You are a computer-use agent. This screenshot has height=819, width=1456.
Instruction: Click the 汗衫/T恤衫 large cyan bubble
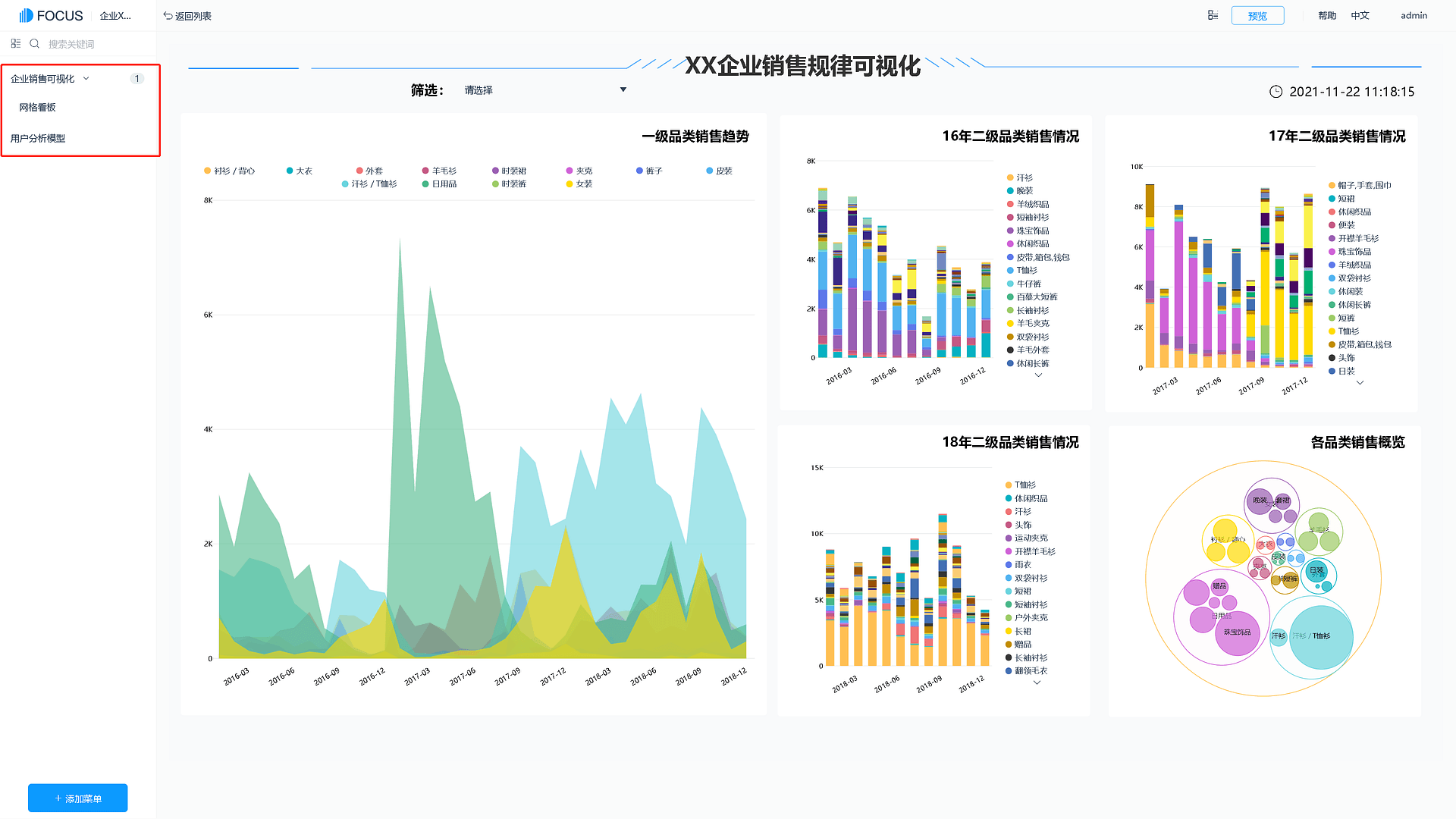[1321, 636]
